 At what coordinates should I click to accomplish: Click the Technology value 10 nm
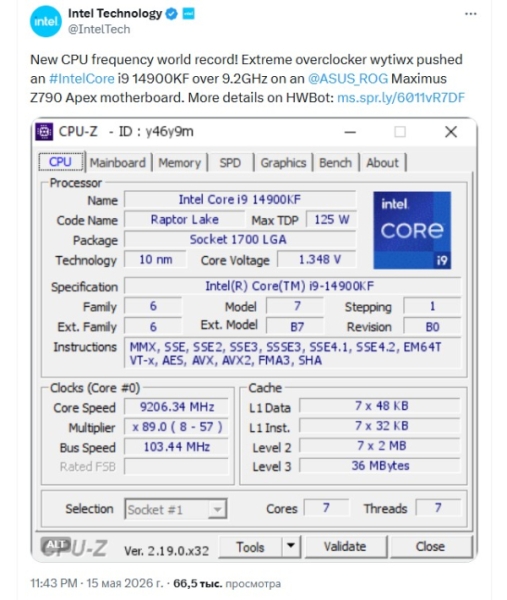point(155,259)
